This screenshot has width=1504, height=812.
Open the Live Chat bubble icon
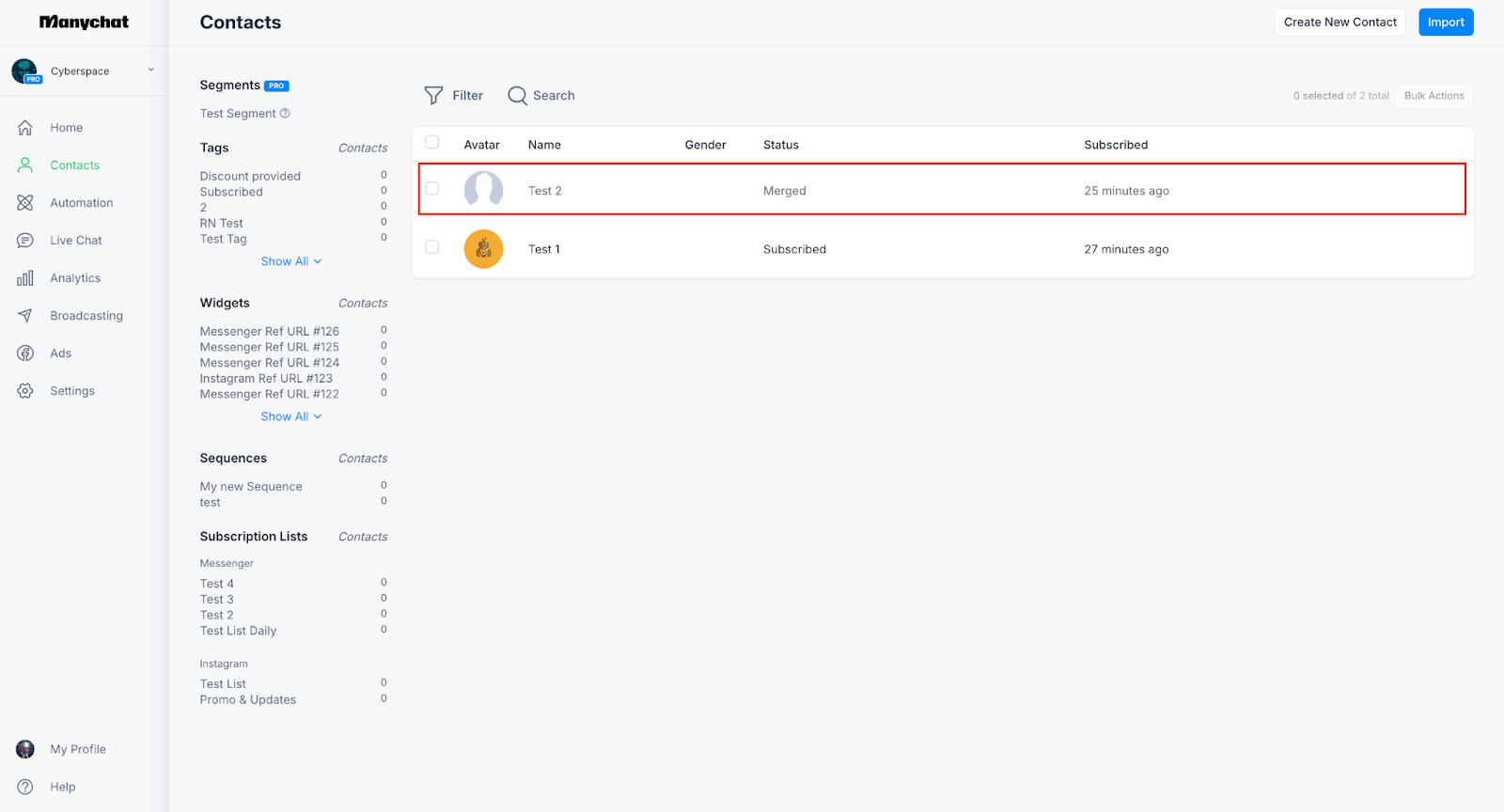25,241
